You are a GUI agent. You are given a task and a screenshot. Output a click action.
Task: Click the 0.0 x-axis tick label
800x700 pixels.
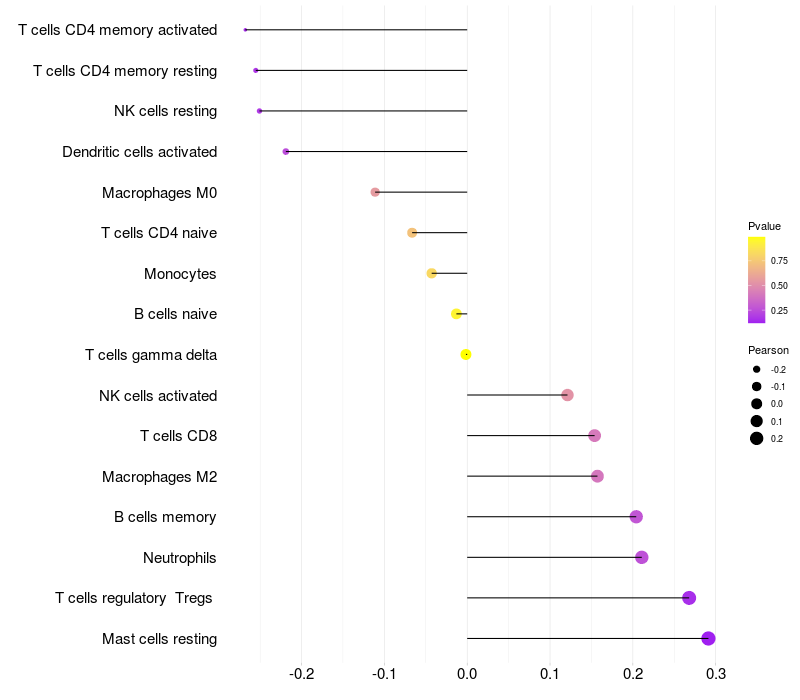tap(467, 674)
